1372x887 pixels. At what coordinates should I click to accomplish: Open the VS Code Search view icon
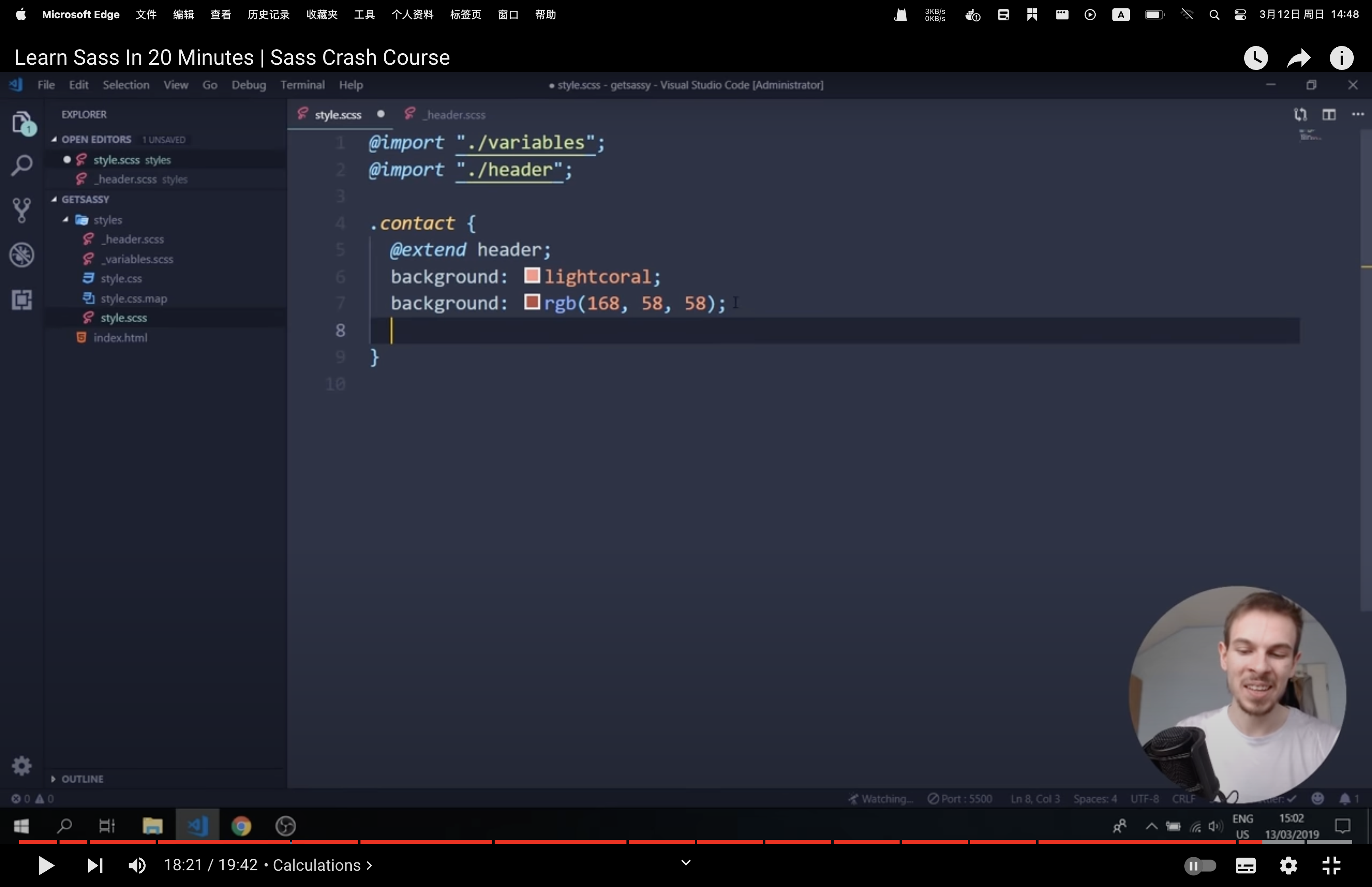22,166
